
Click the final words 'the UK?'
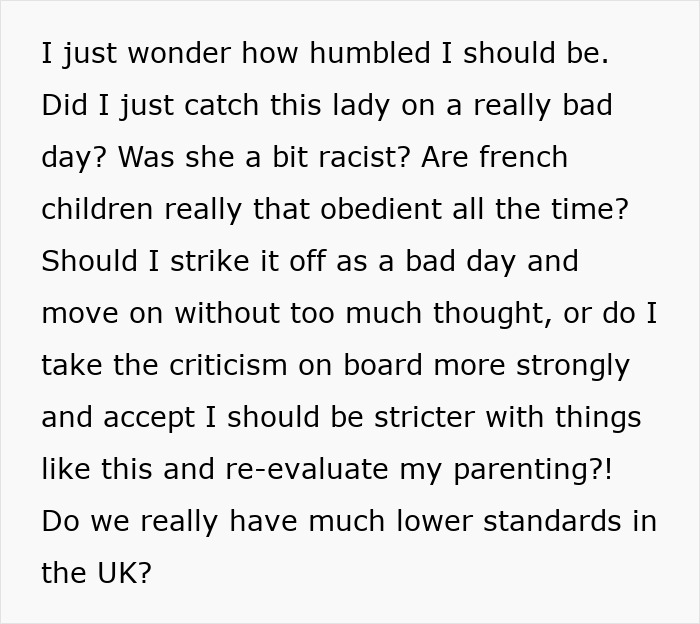tap(96, 573)
